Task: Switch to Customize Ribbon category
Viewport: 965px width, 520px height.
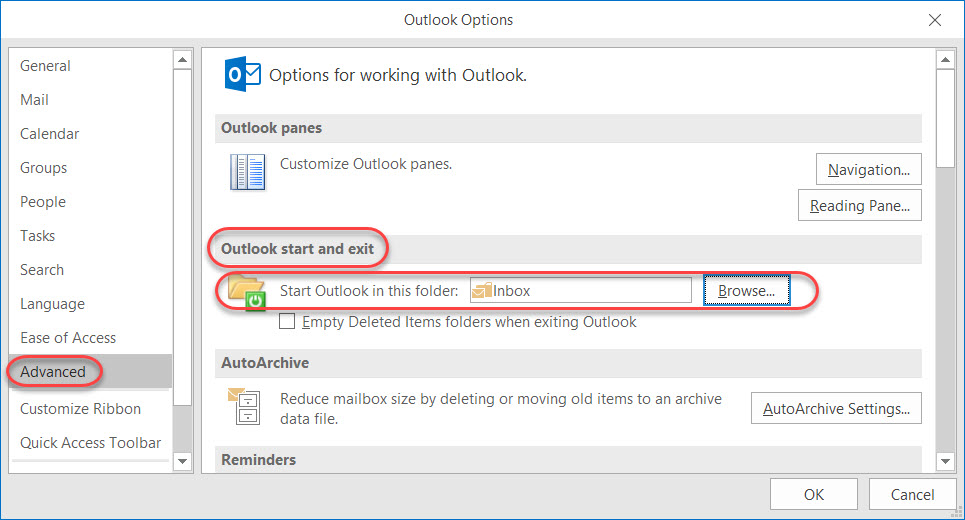Action: pos(81,409)
